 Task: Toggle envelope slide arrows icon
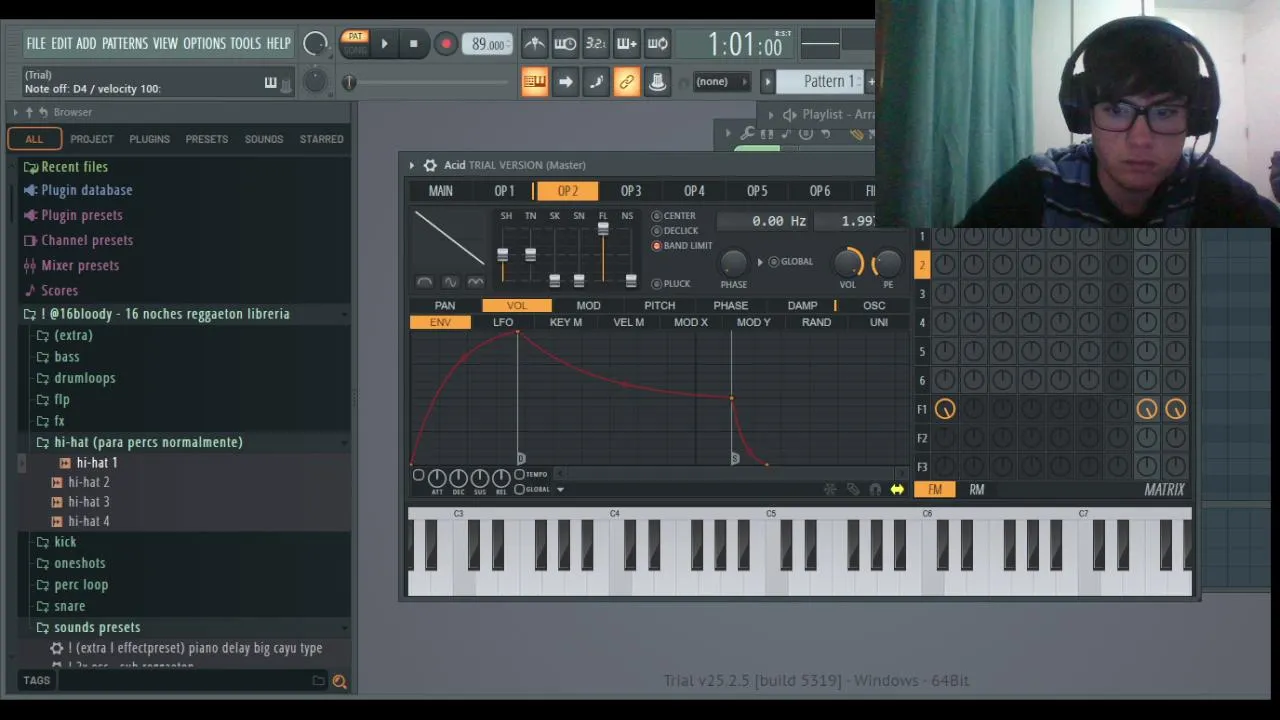pyautogui.click(x=897, y=490)
